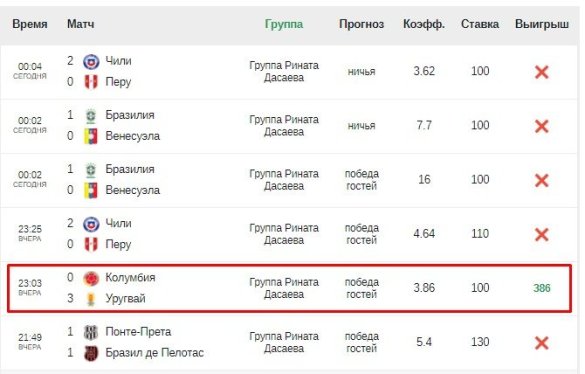Sort by the Группа column header
The image size is (585, 374).
pos(284,24)
